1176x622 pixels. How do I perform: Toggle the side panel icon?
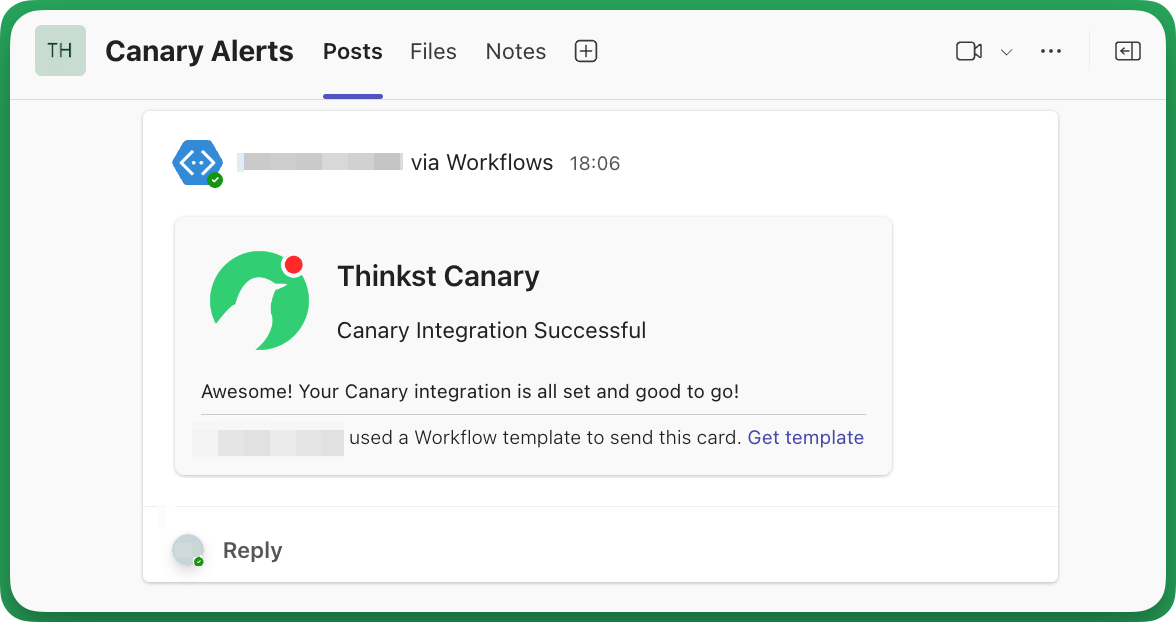tap(1127, 51)
